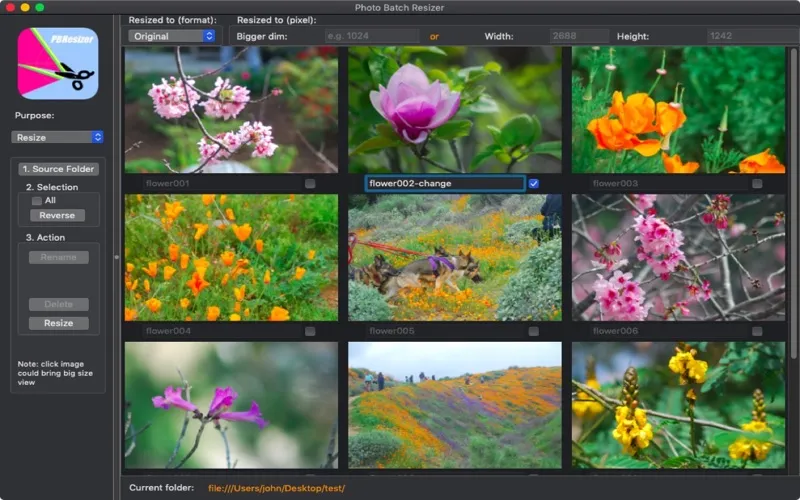Click the Width input field
Viewport: 800px width, 500px height.
(x=578, y=36)
